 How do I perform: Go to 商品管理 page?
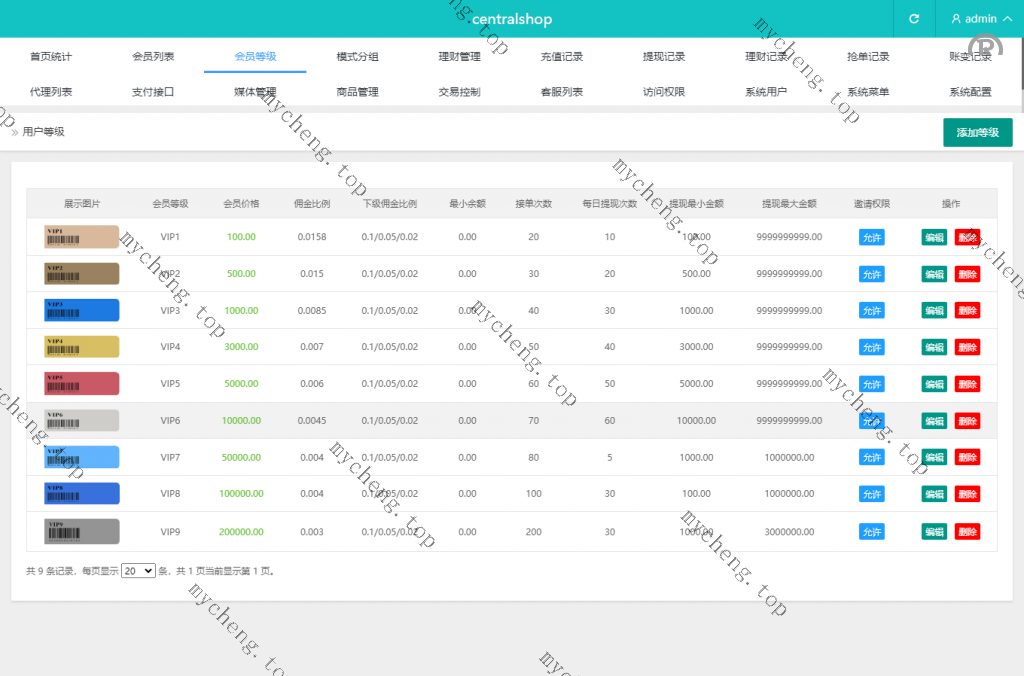tap(357, 92)
